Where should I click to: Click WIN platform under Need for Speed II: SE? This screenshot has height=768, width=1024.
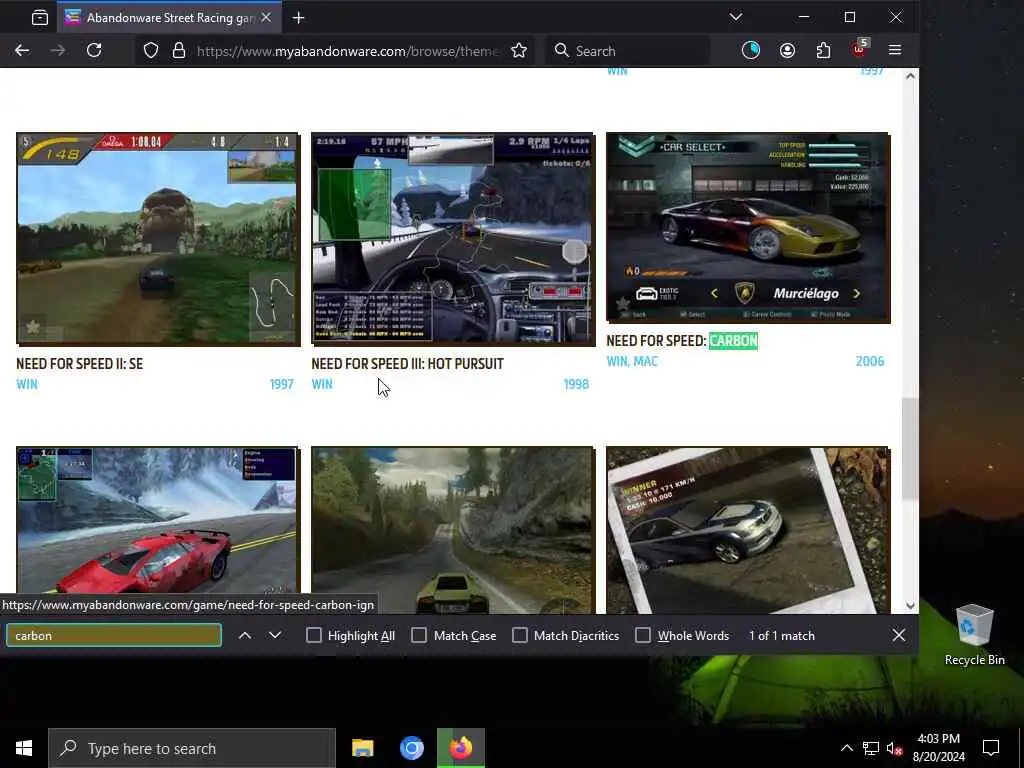[27, 384]
